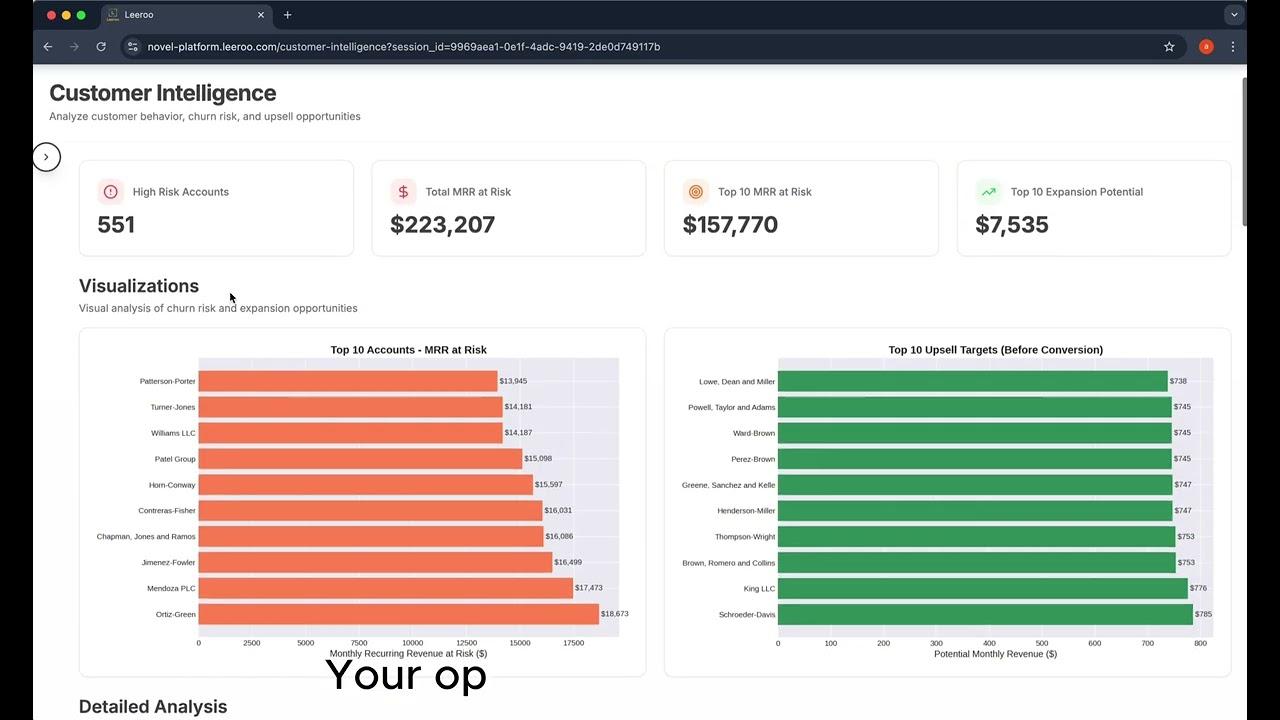This screenshot has height=720, width=1280.
Task: Open the tab search dropdown arrow
Action: point(1234,15)
